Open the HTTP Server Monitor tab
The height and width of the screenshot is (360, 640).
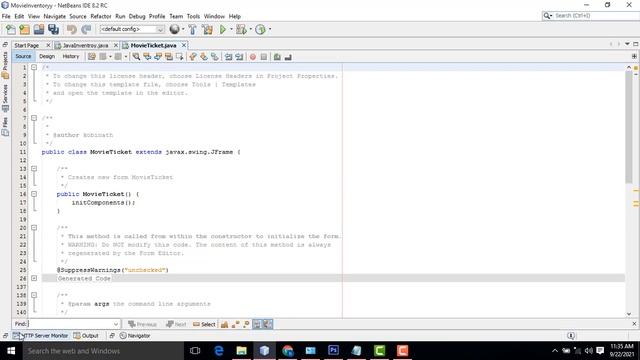[41, 336]
